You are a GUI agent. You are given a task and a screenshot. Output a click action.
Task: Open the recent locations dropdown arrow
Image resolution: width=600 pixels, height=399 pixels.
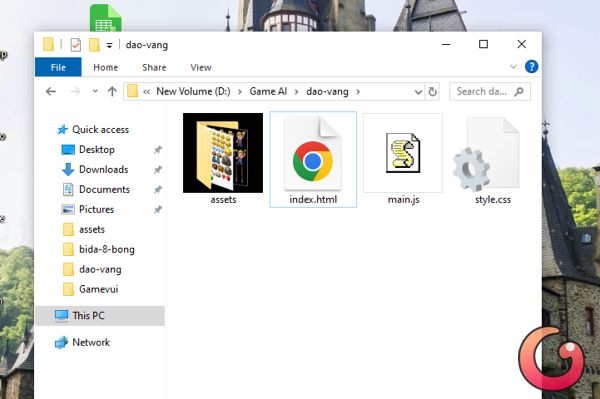point(95,91)
